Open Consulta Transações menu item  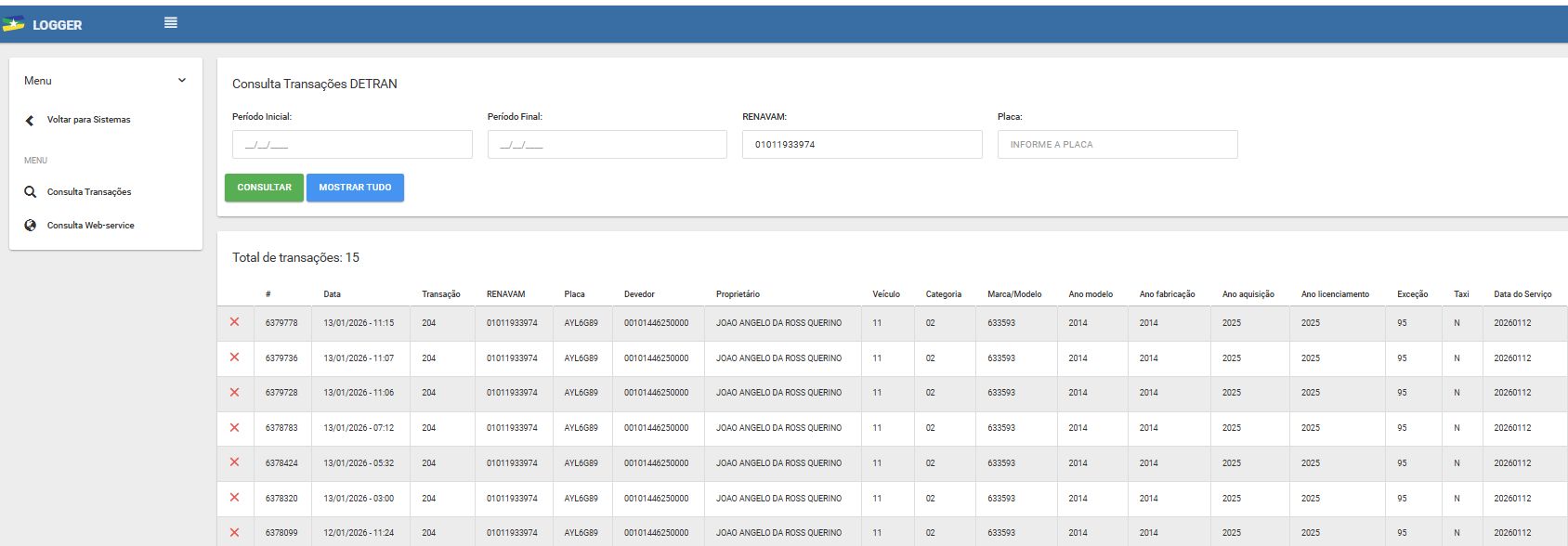pyautogui.click(x=89, y=192)
